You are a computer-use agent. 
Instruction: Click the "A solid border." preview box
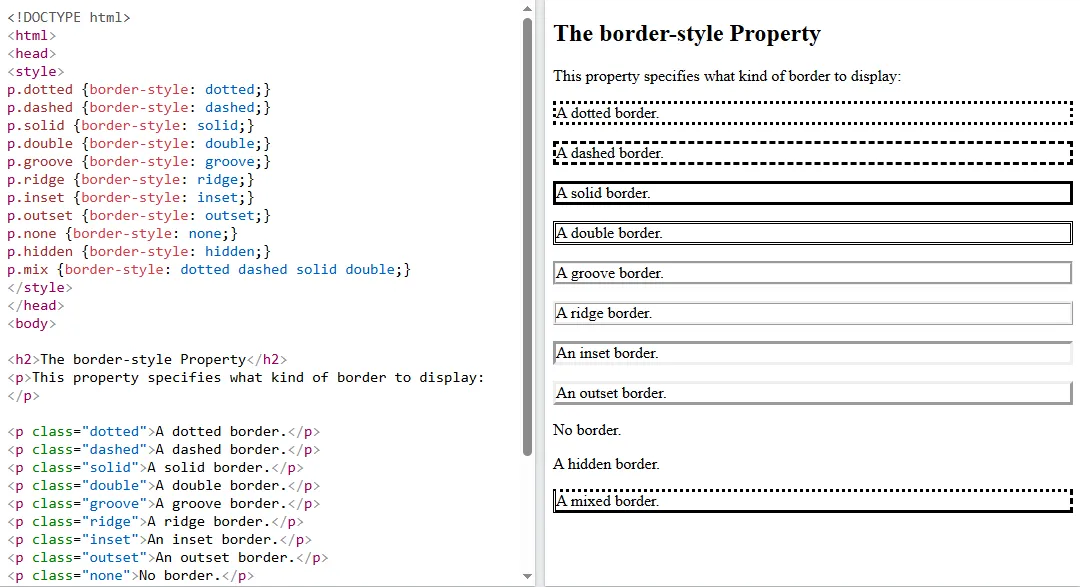(x=812, y=192)
